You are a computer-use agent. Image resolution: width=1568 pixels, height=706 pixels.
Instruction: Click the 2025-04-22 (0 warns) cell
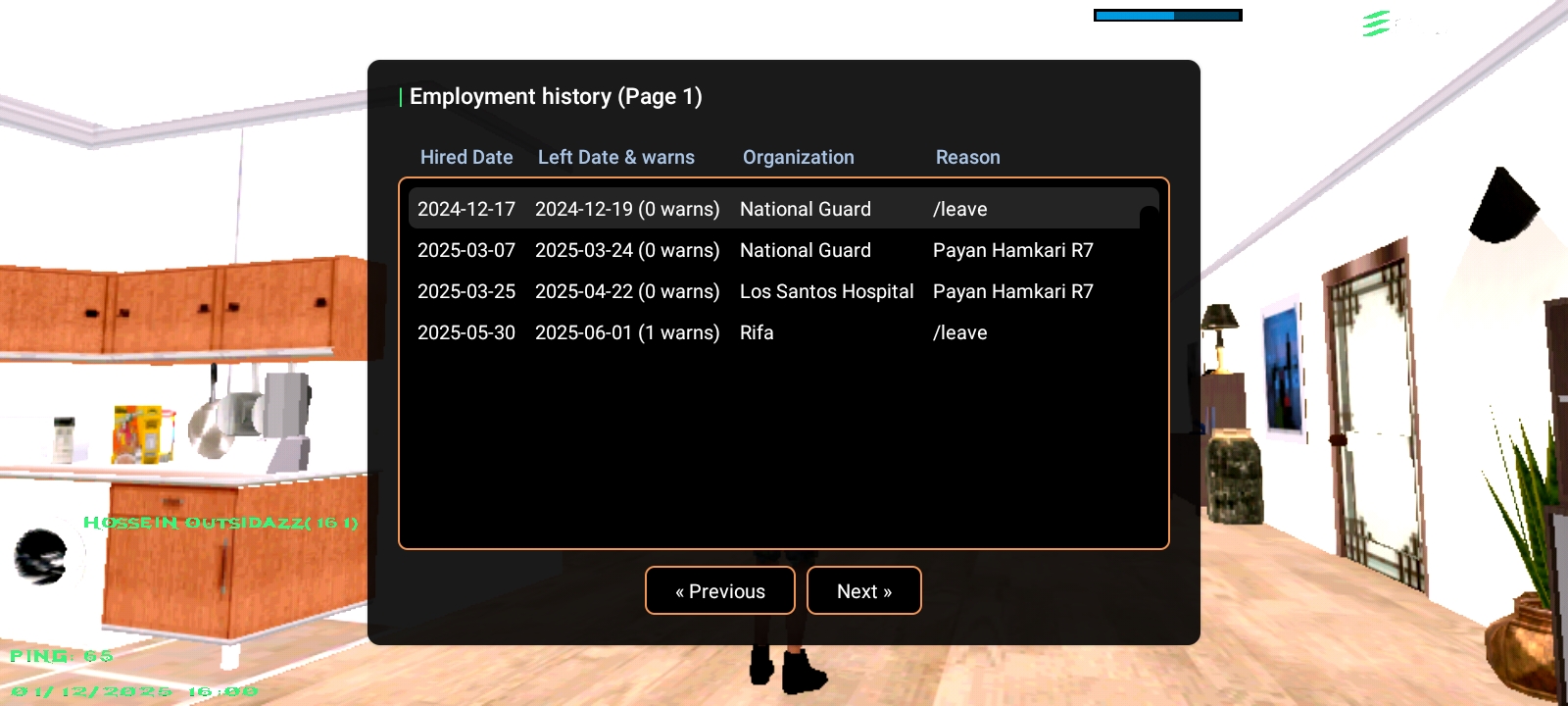(x=627, y=291)
